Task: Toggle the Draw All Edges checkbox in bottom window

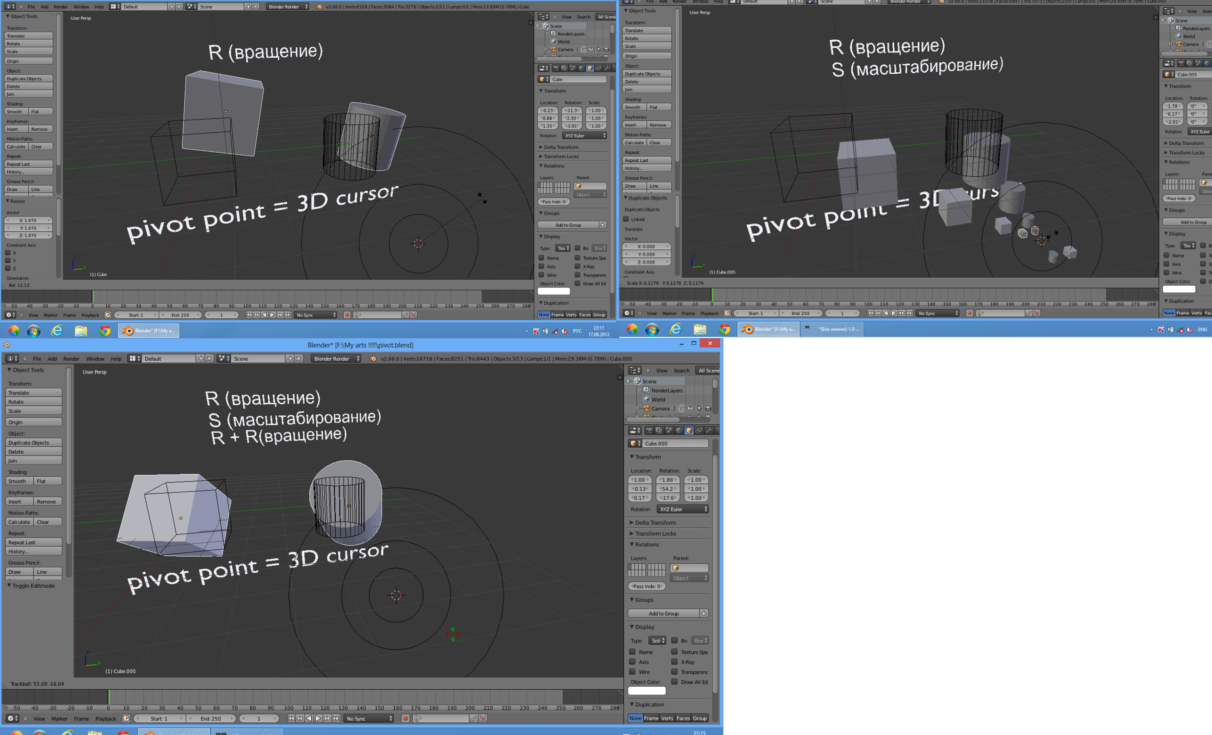Action: click(x=674, y=681)
